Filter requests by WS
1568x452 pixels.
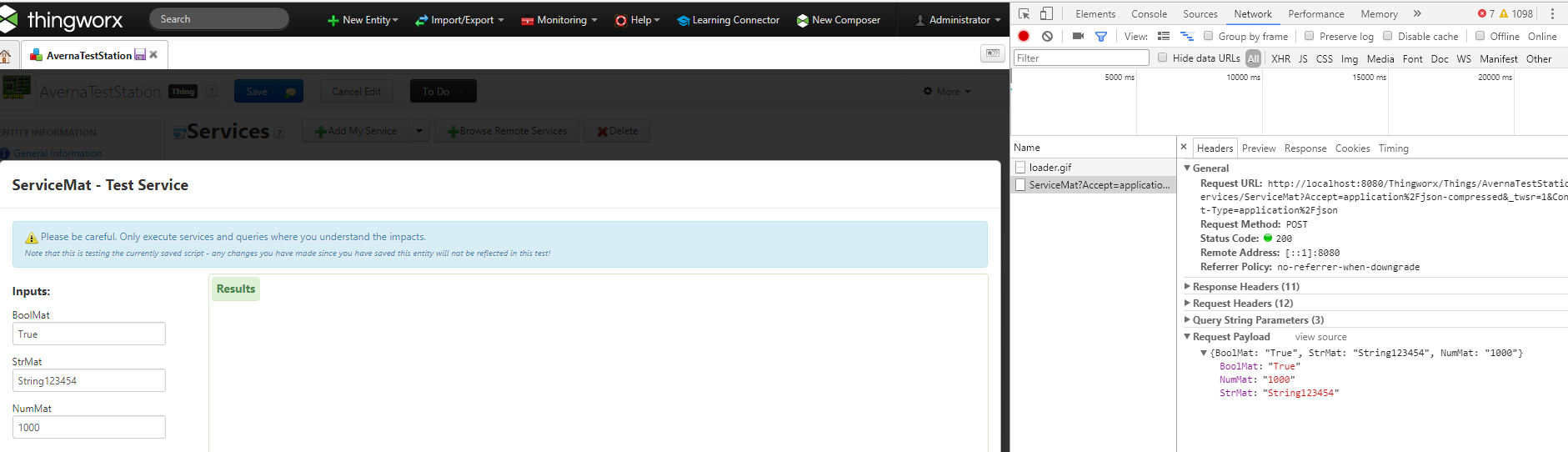click(x=1464, y=58)
